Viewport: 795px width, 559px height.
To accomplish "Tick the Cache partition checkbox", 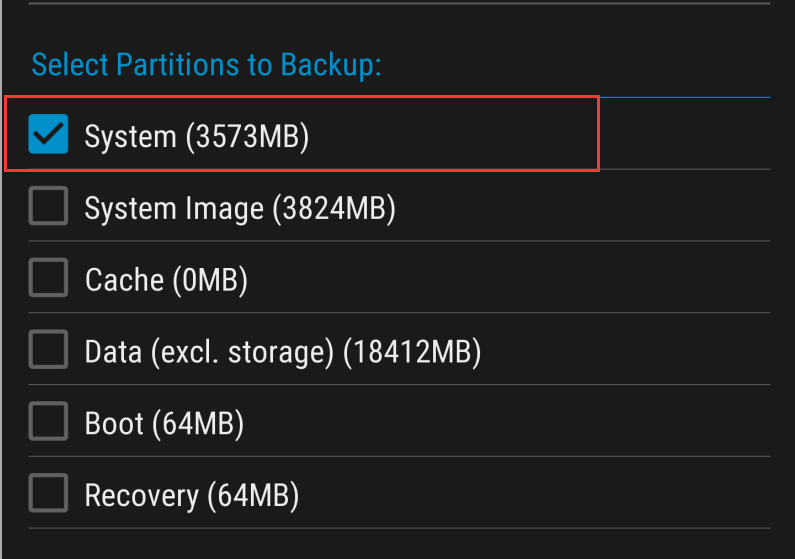I will pos(48,278).
